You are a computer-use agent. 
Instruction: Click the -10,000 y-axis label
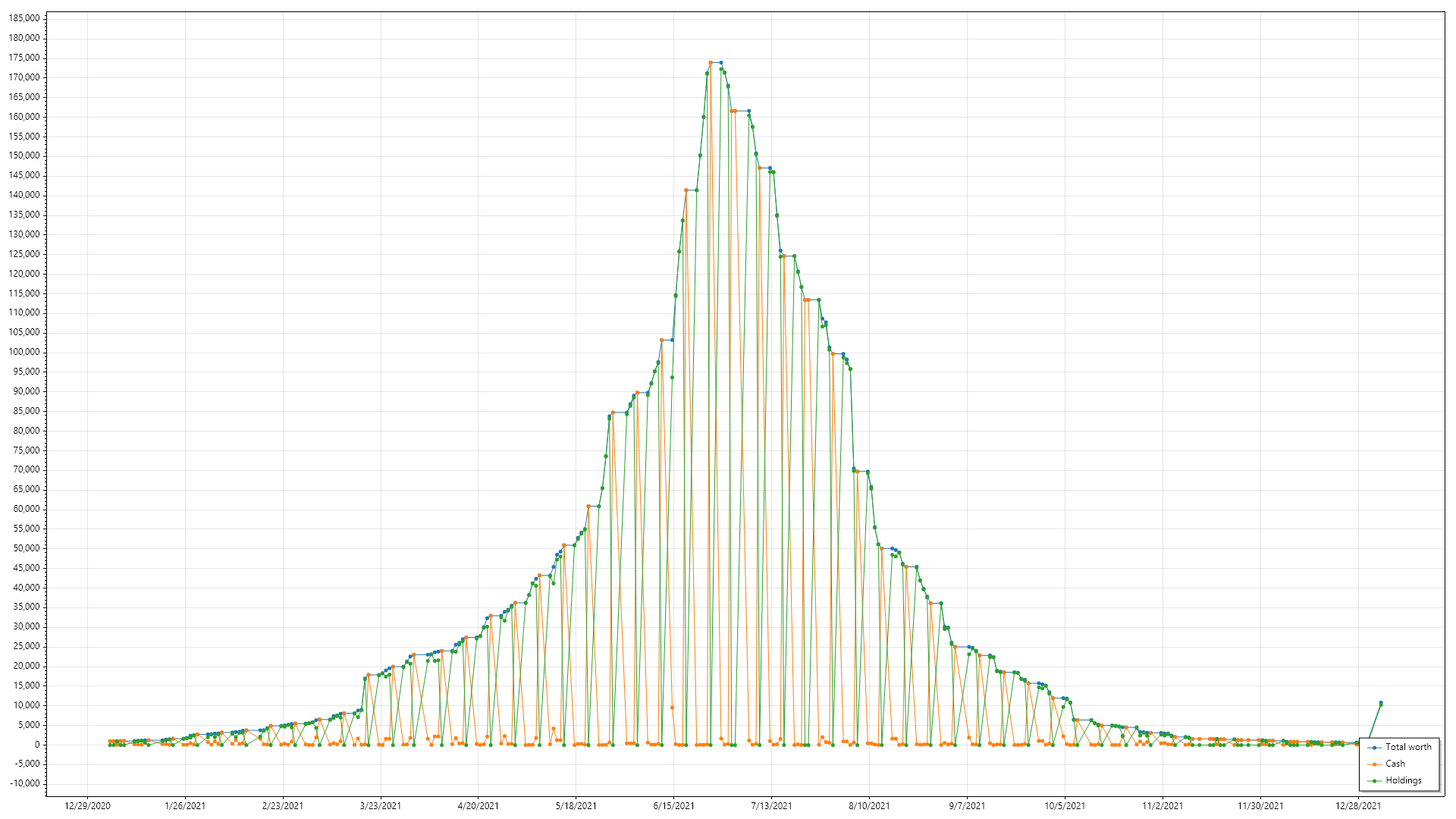pos(26,783)
